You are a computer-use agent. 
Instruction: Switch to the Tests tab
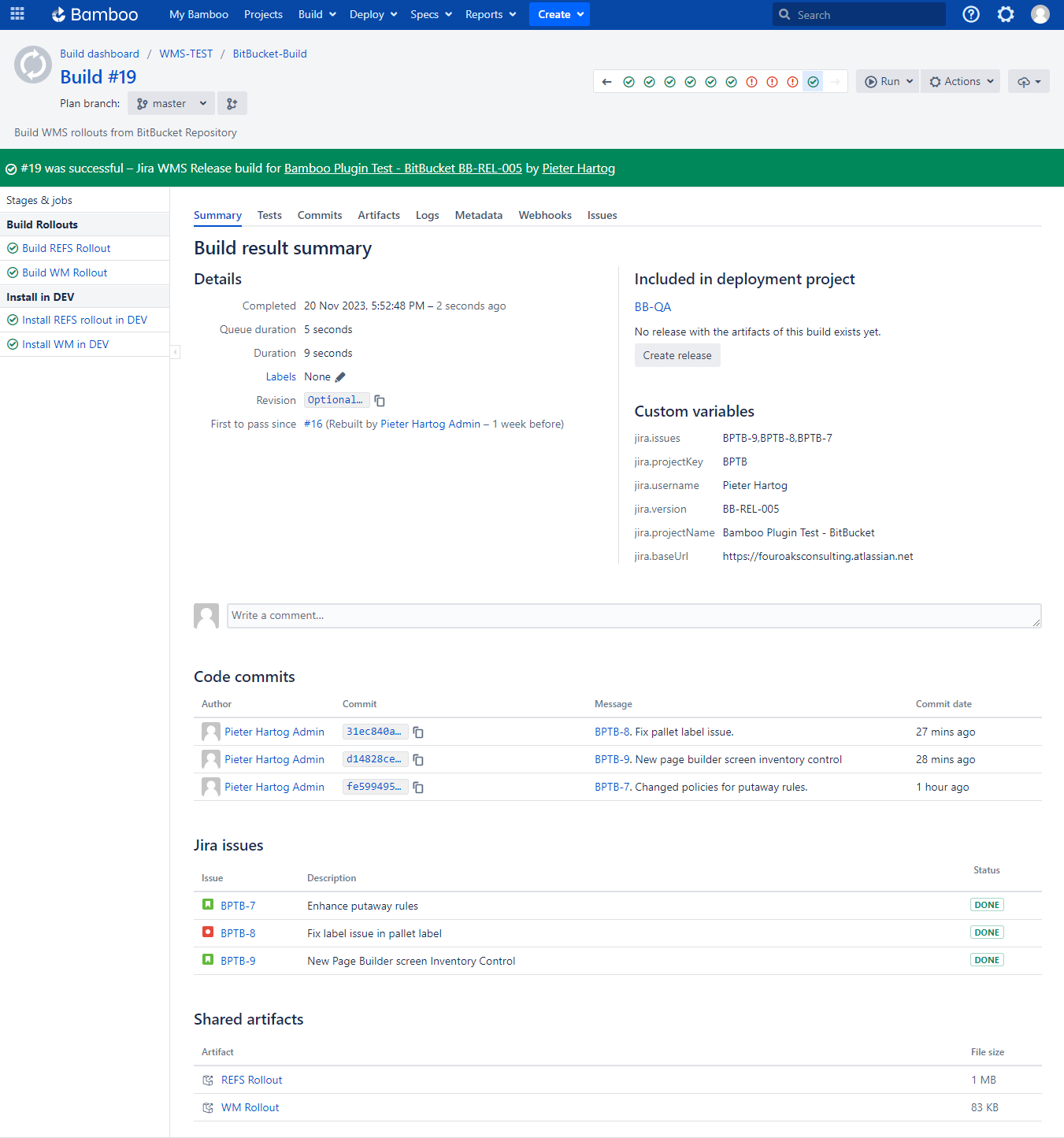coord(269,215)
